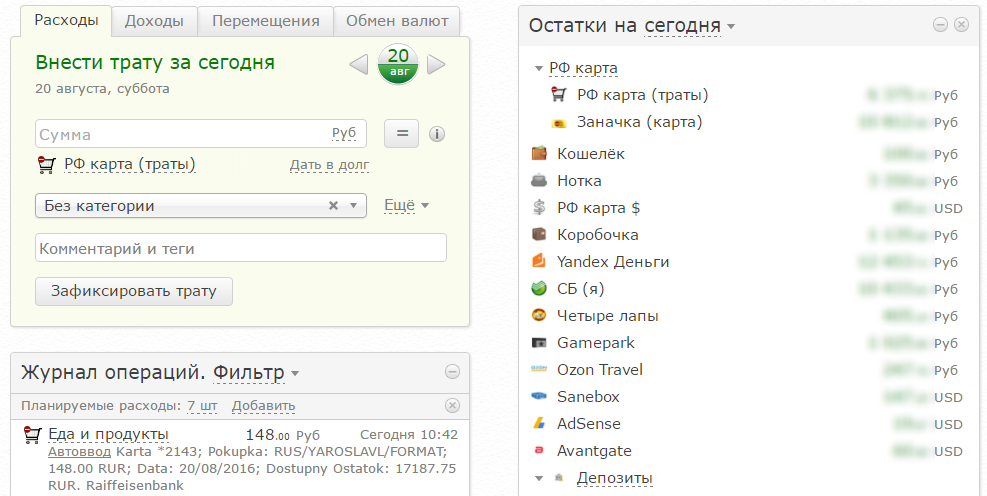Image resolution: width=987 pixels, height=496 pixels.
Task: Select the СБ (я) account
Action: [580, 289]
